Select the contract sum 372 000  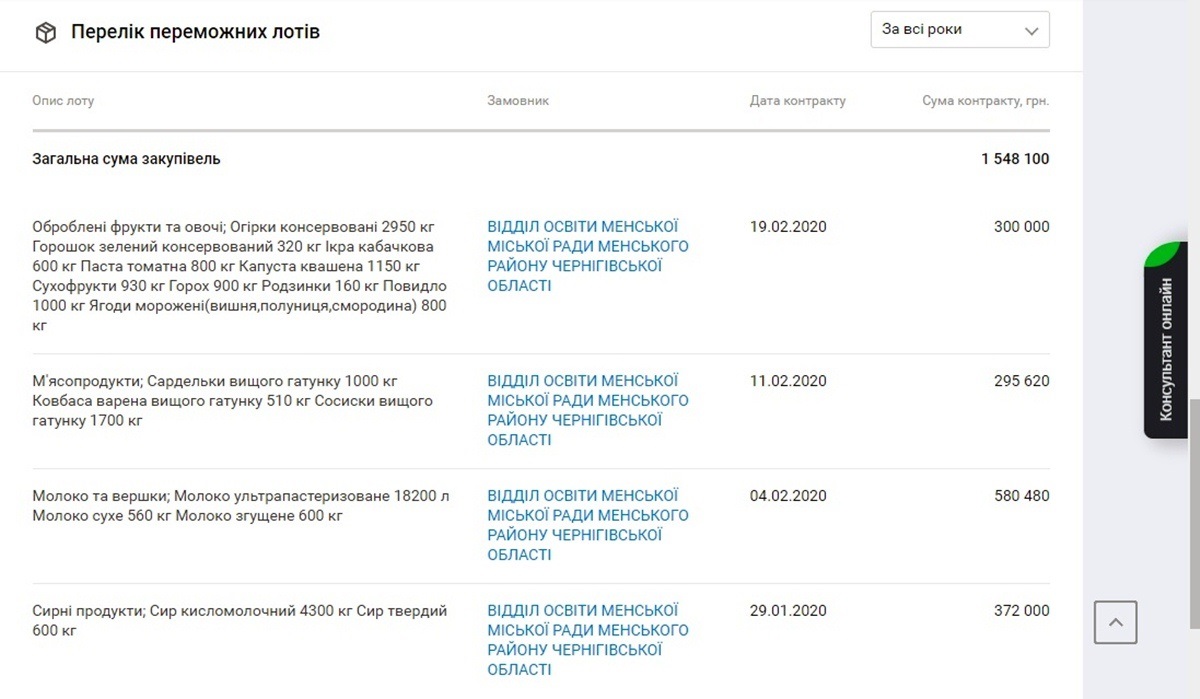(1022, 611)
